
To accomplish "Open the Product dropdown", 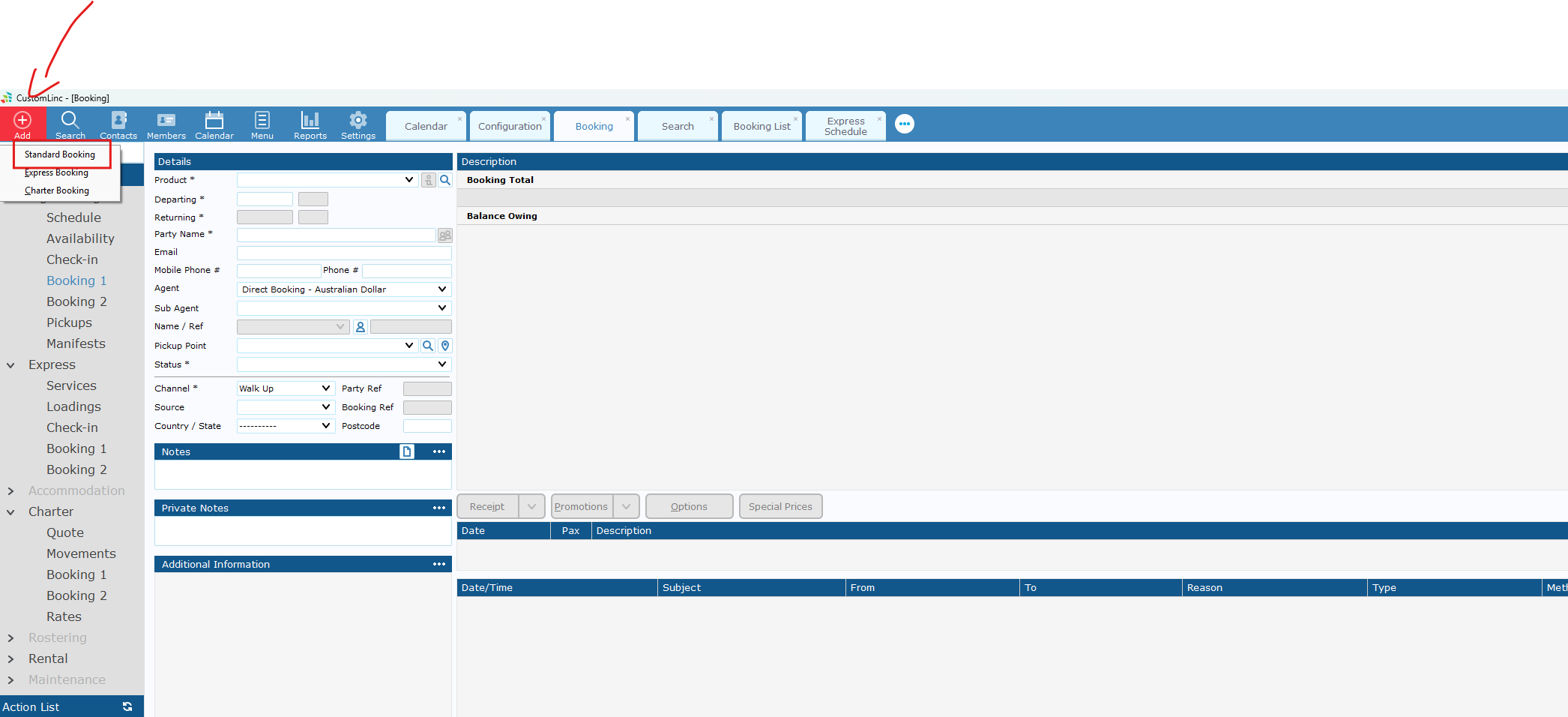I will click(409, 180).
